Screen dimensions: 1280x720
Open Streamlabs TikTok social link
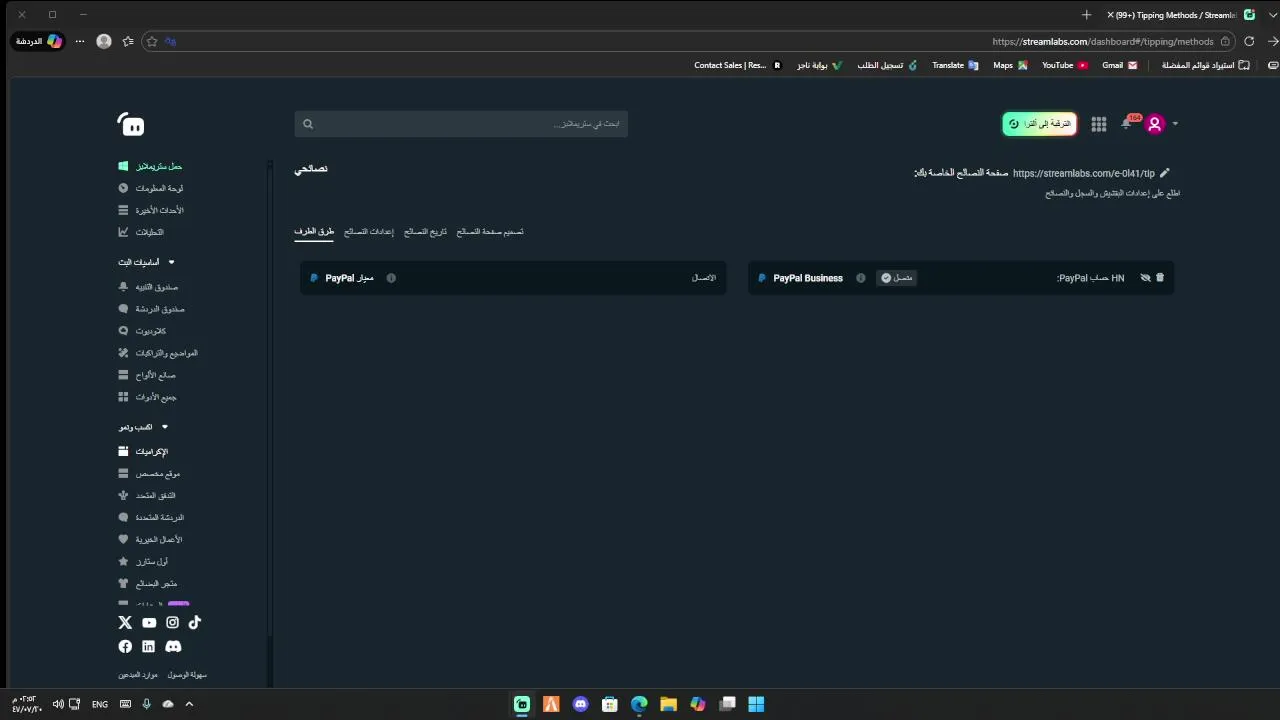tap(195, 622)
